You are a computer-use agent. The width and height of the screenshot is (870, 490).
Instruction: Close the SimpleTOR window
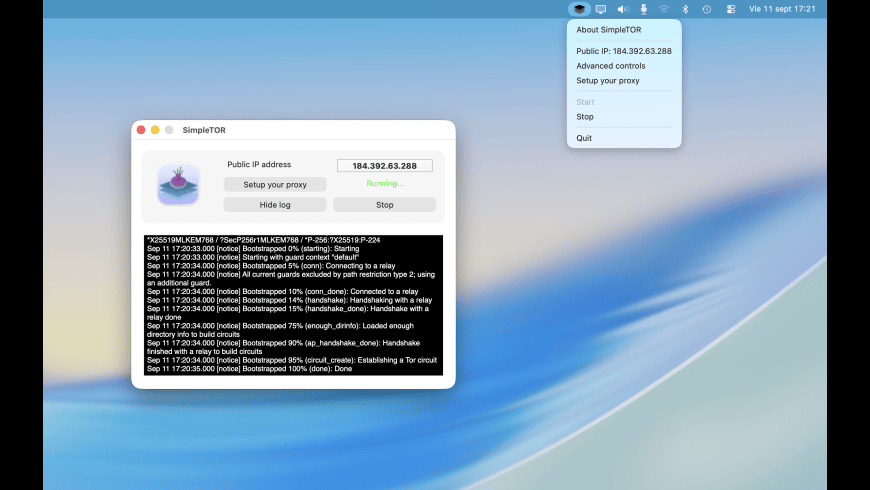pyautogui.click(x=141, y=130)
